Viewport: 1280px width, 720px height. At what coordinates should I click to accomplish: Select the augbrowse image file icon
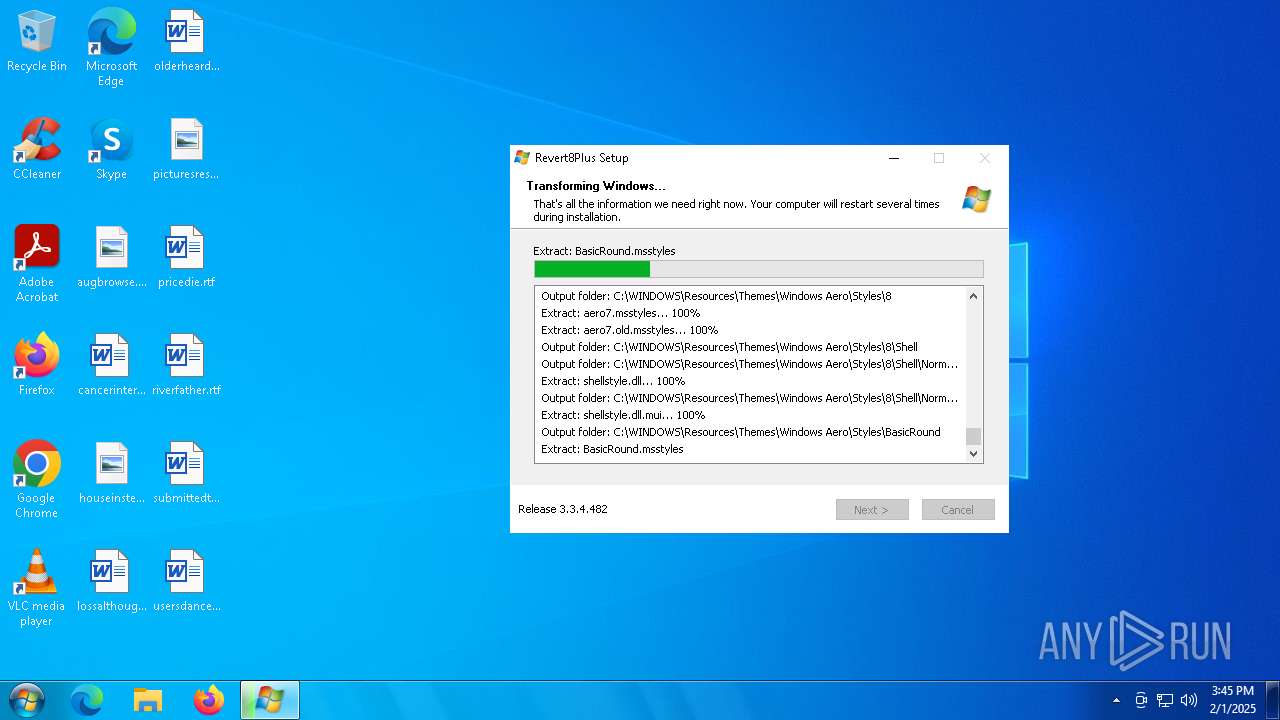[111, 258]
